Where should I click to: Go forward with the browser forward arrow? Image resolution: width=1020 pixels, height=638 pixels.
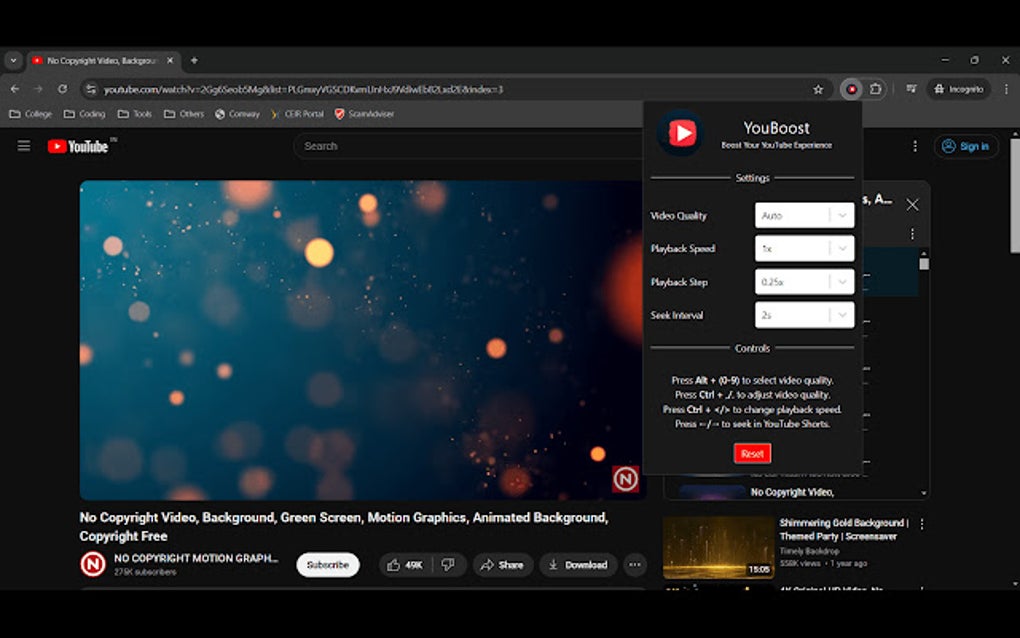38,89
